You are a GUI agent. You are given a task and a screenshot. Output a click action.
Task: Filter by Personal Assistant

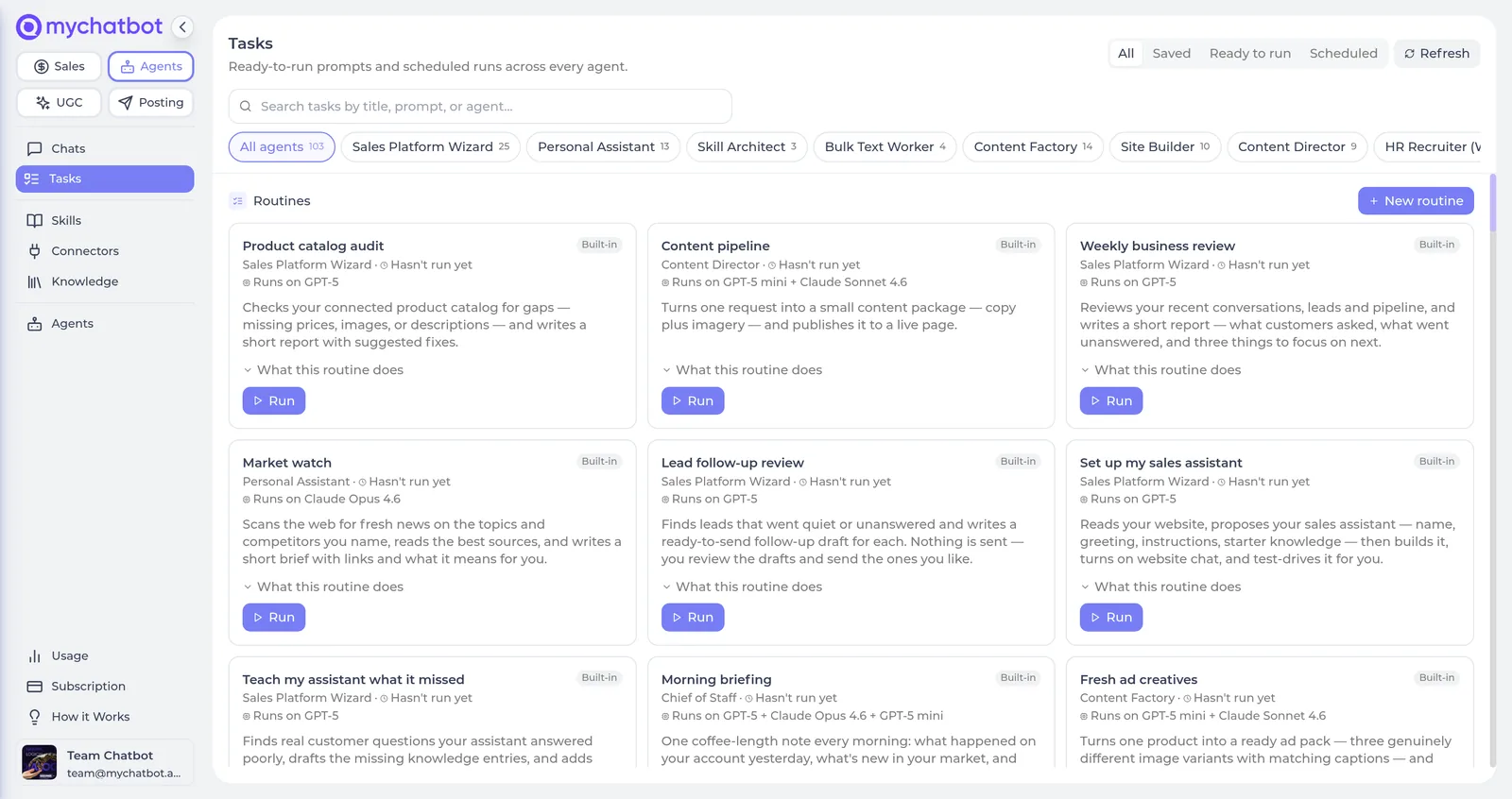click(x=603, y=146)
